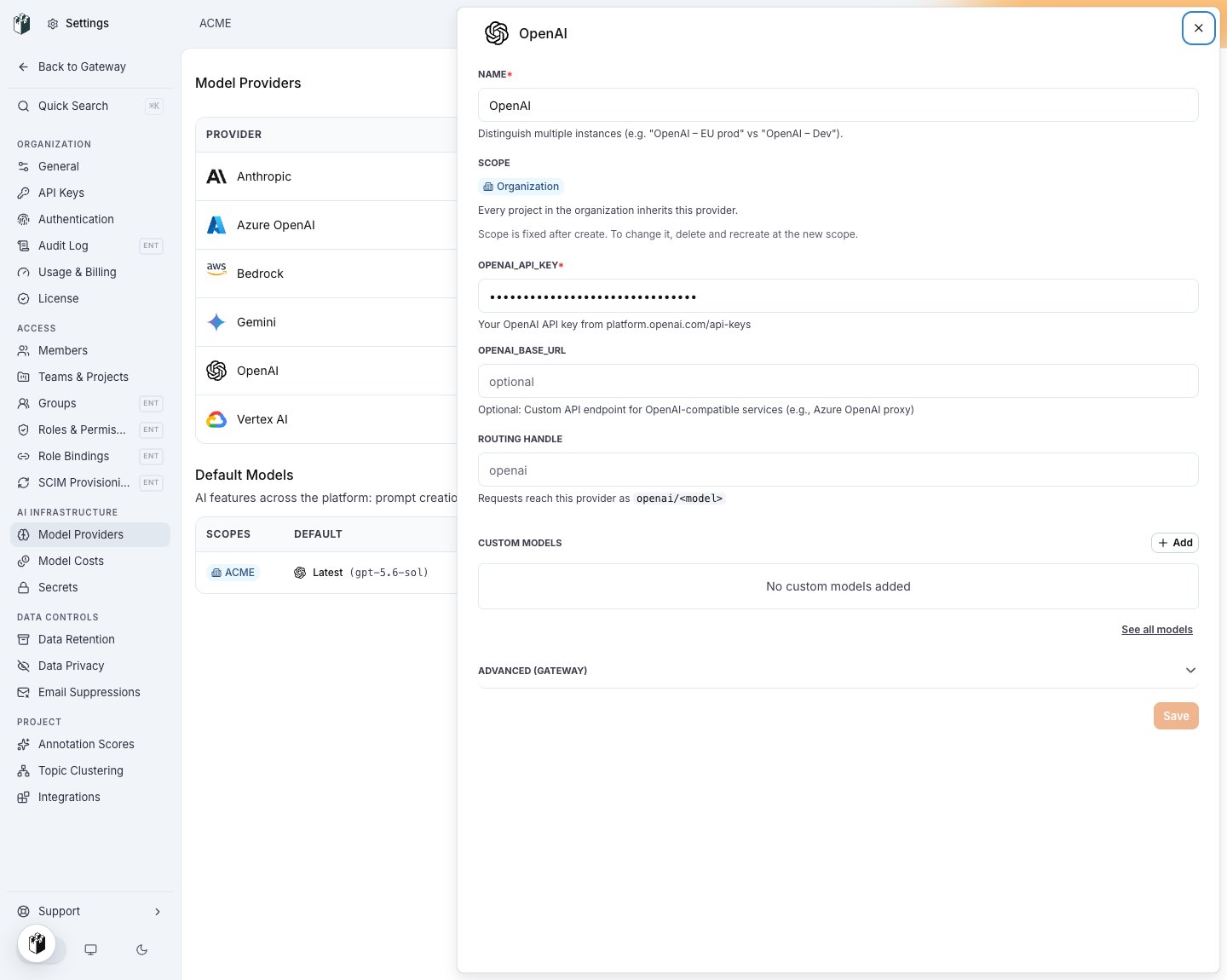1227x980 pixels.
Task: Click the License badge icon
Action: click(x=24, y=298)
